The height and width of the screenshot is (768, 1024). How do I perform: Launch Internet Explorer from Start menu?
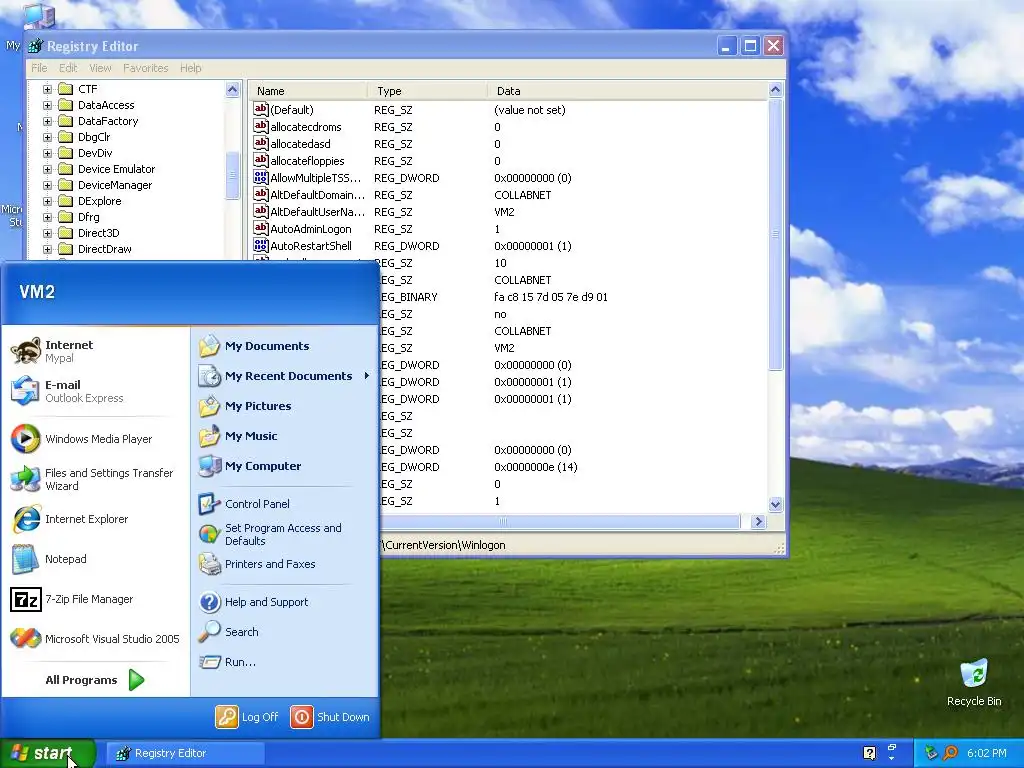70,519
